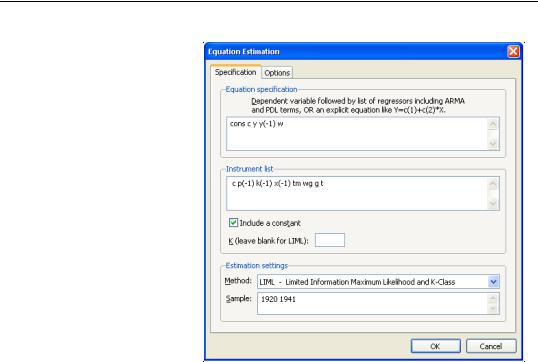
Task: Click the 'cons c y y(-1) w' equation text
Action: (257, 124)
